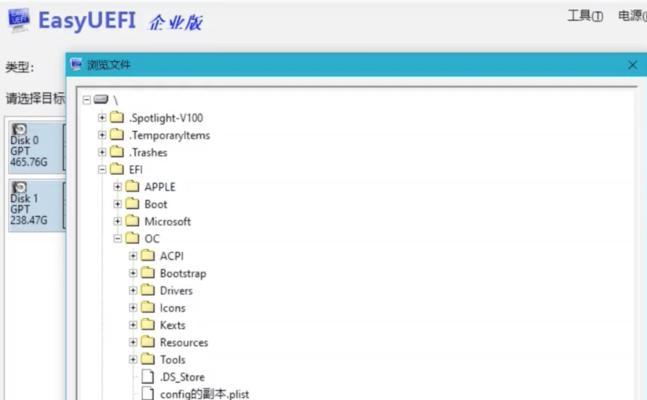The width and height of the screenshot is (647, 400).
Task: Collapse the OC folder node
Action: 118,239
